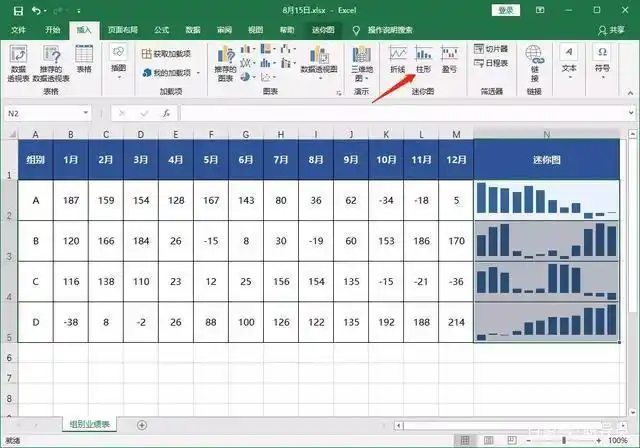Image resolution: width=640 pixels, height=448 pixels.
Task: Expand the formula bar with its chevron
Action: click(x=631, y=113)
